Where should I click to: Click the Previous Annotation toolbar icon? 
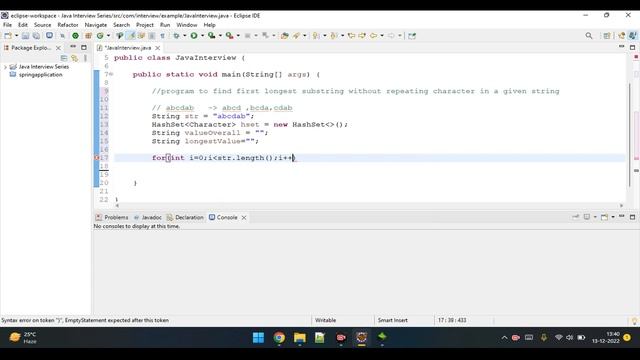pyautogui.click(x=333, y=36)
